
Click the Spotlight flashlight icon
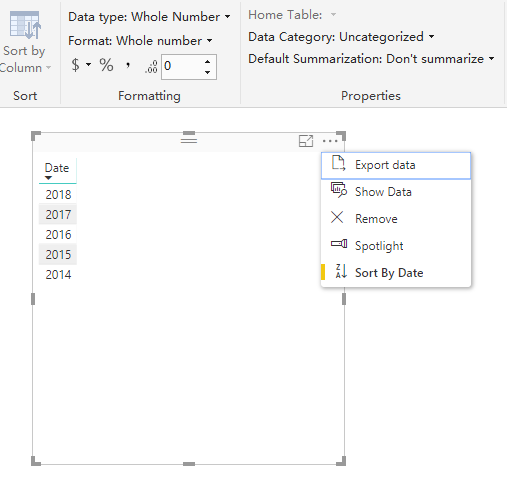coord(339,244)
